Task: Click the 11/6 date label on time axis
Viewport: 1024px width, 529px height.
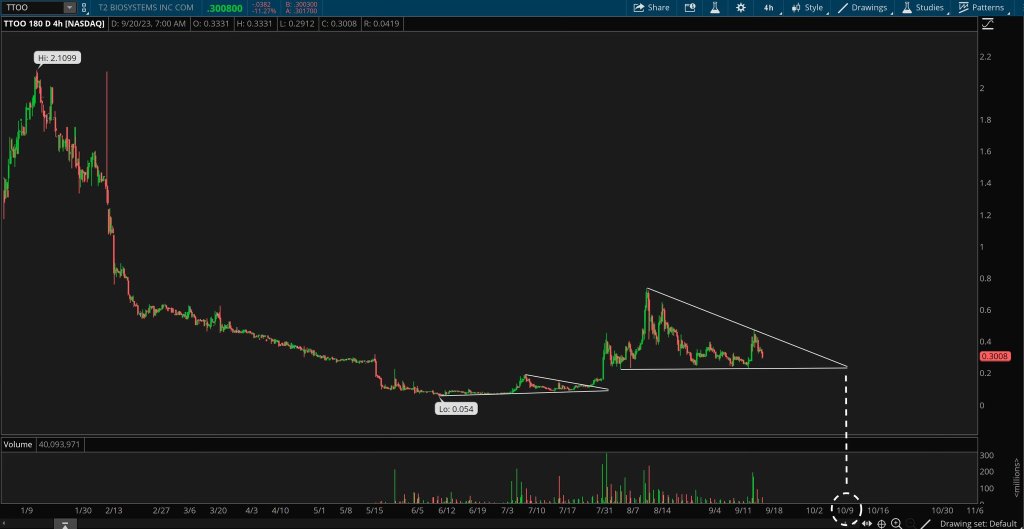Action: tap(975, 510)
